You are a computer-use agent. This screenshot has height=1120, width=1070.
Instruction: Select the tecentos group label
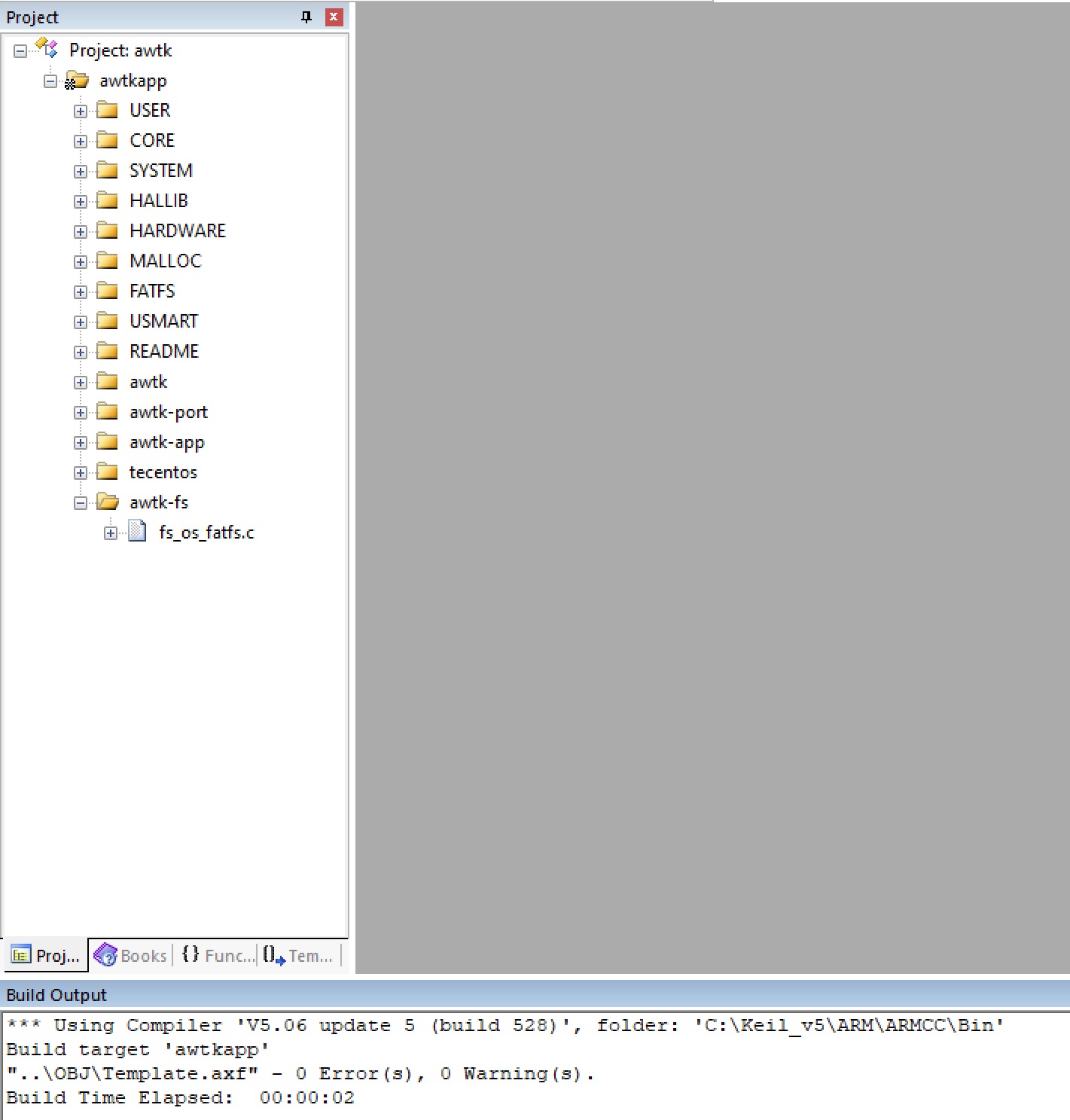[x=163, y=472]
